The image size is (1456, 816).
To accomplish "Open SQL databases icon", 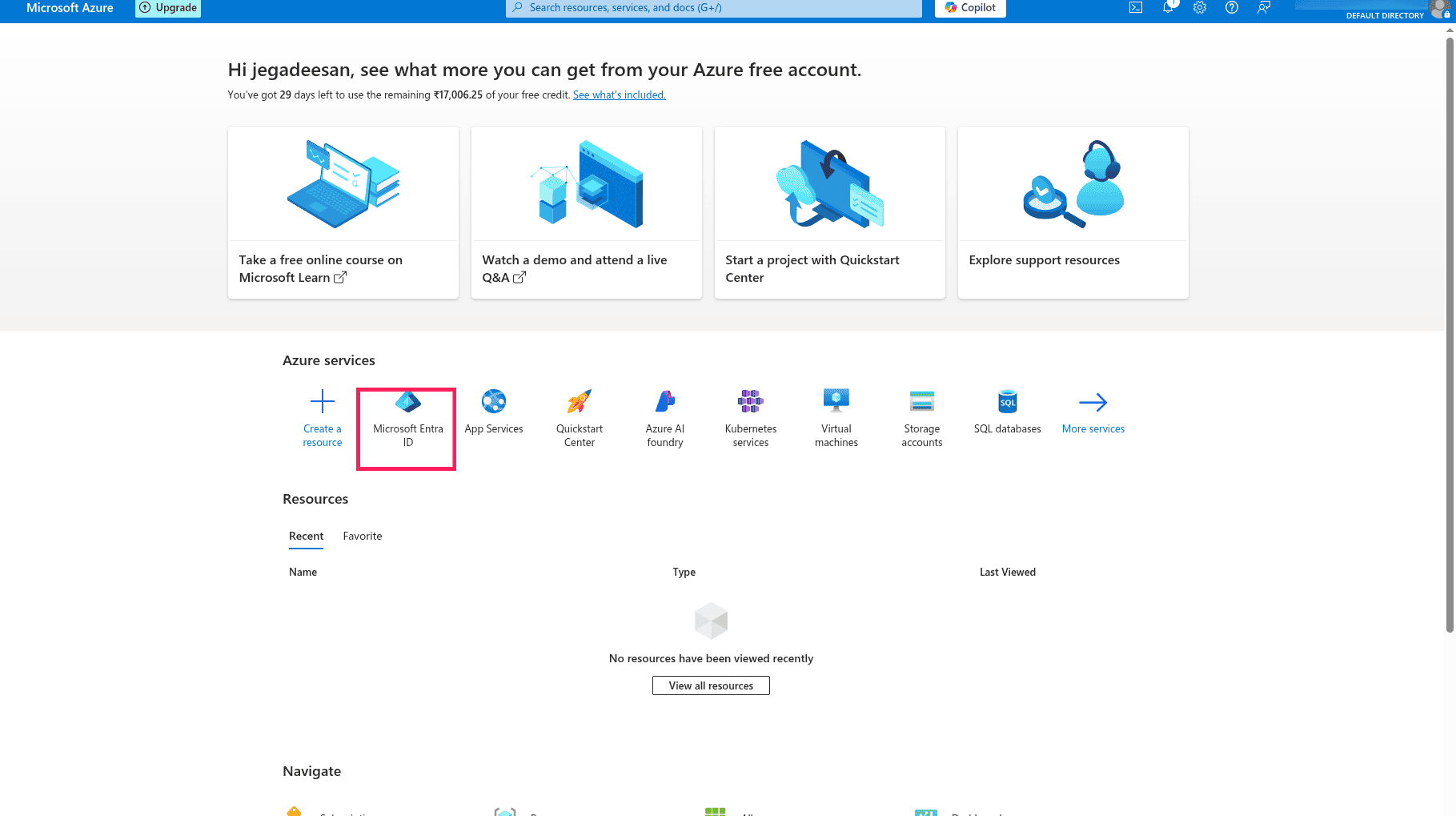I will (x=1008, y=401).
